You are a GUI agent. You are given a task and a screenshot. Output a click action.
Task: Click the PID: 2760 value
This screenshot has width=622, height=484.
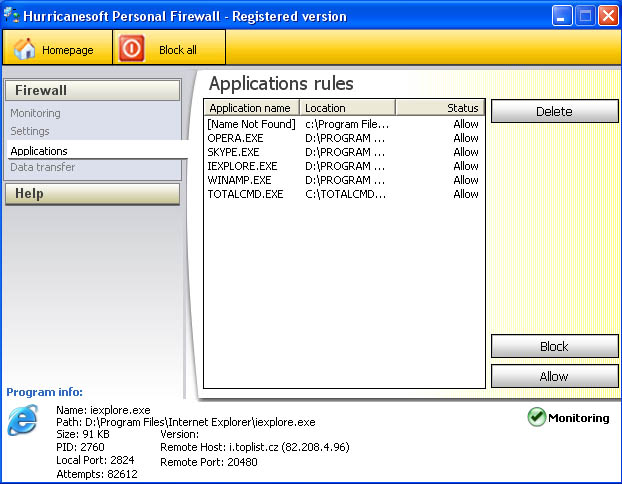80,447
